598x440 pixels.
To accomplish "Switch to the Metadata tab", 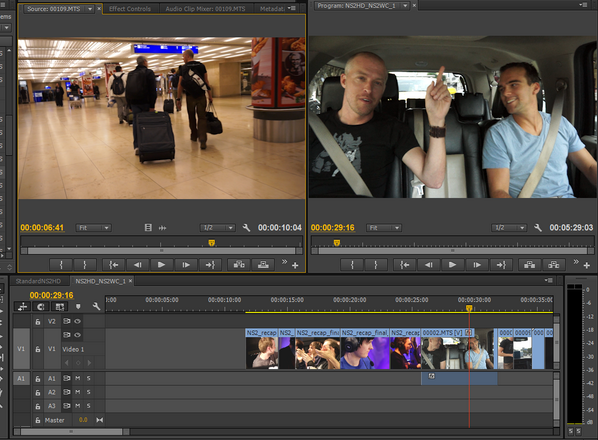I will pos(272,9).
